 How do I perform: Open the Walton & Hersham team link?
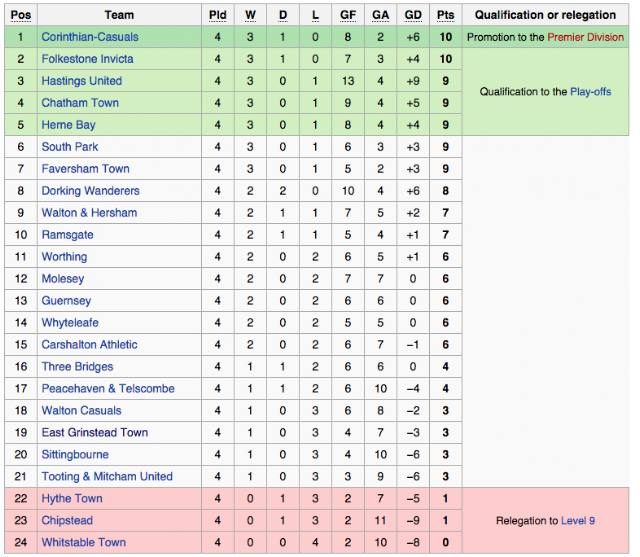89,213
